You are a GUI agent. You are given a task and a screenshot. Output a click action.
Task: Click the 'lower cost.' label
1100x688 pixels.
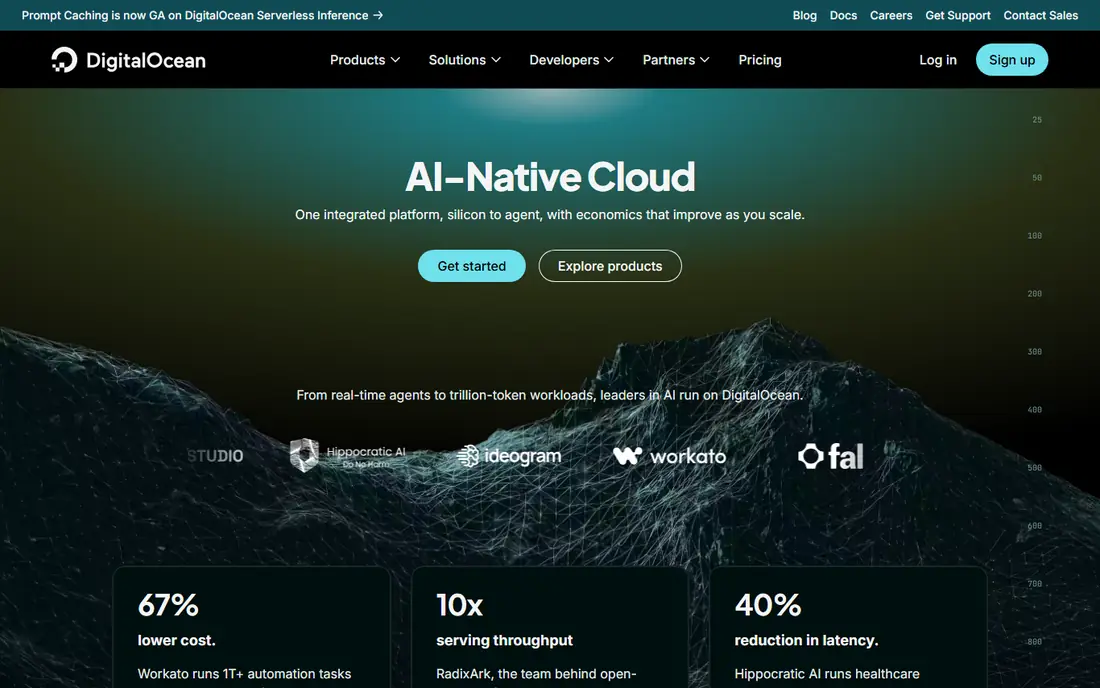tap(177, 640)
